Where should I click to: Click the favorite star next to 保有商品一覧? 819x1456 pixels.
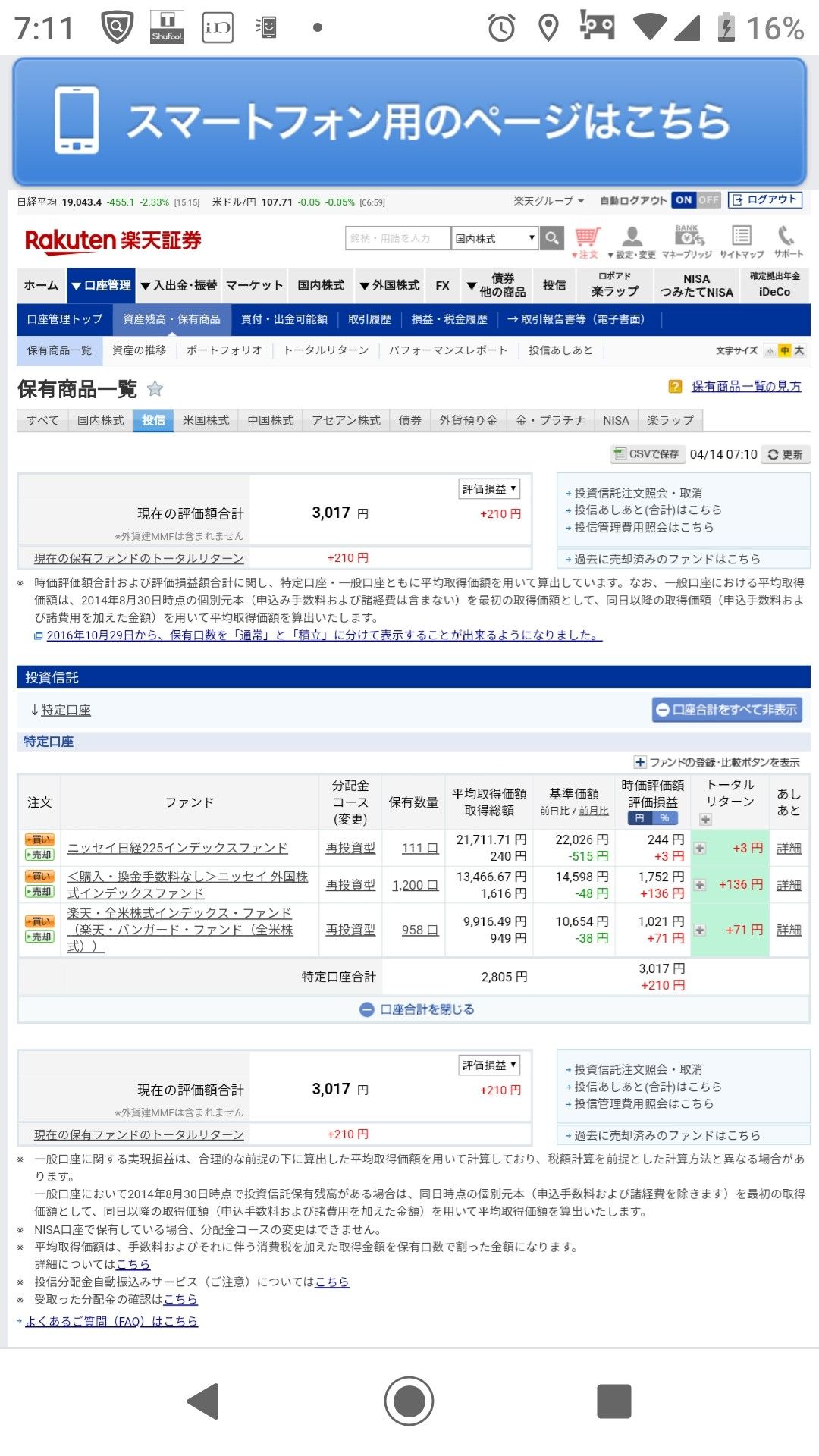pyautogui.click(x=155, y=389)
